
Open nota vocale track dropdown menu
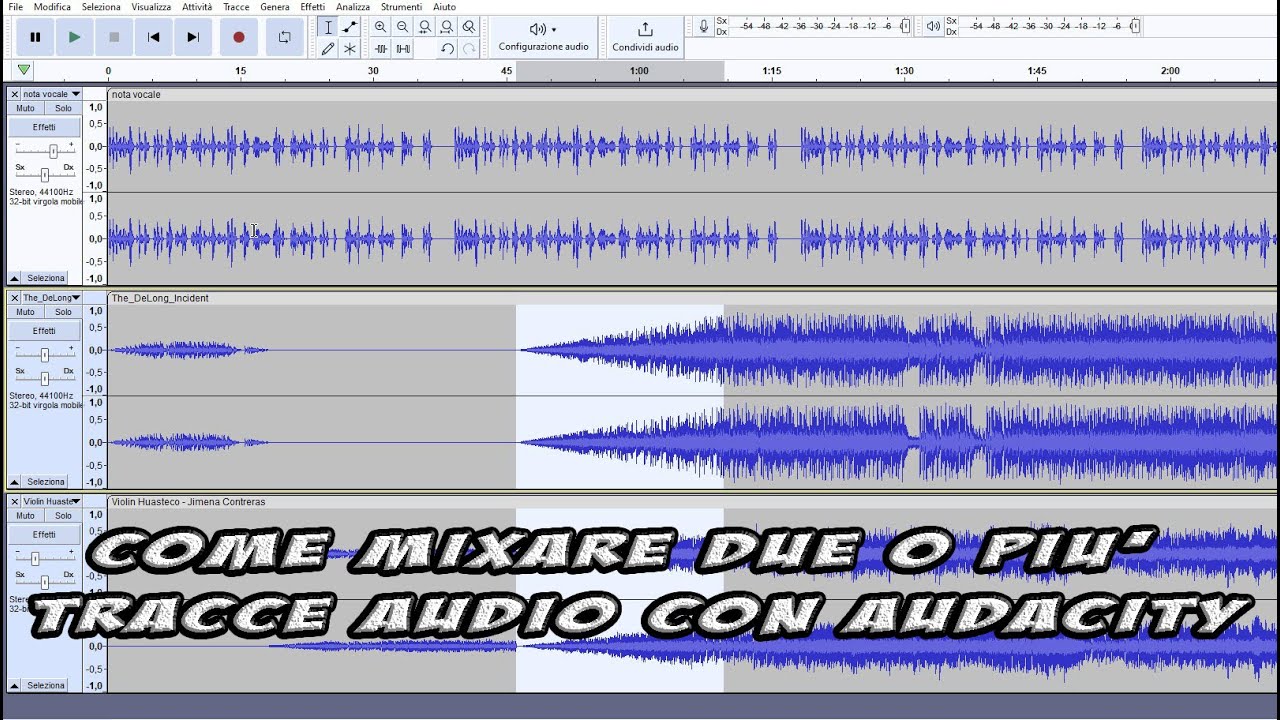click(x=52, y=94)
